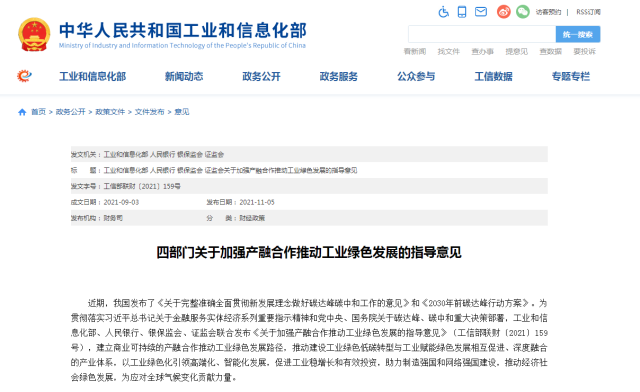
Task: Open the 政务公开 nav menu
Action: click(262, 76)
